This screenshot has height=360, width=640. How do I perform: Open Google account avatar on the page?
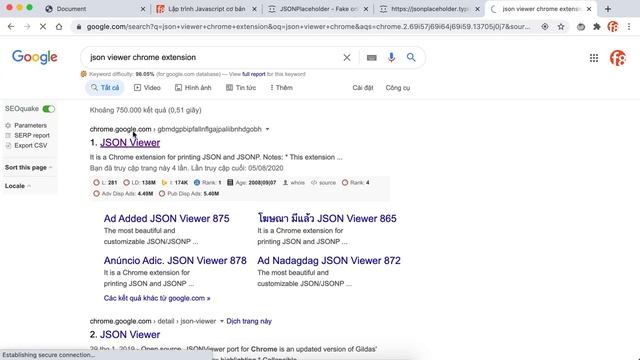click(618, 58)
